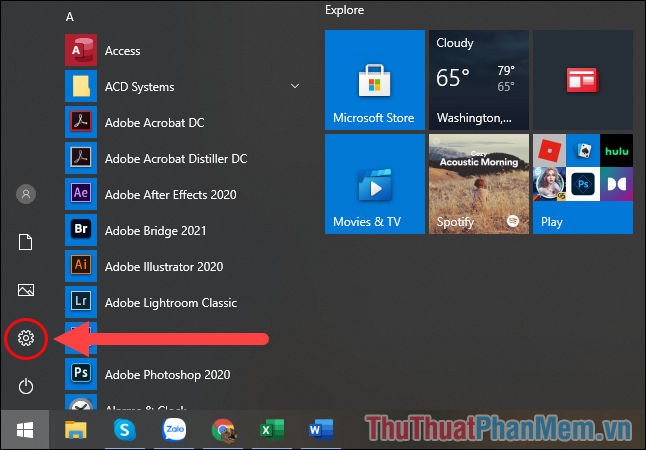Open Google Chrome from taskbar
The width and height of the screenshot is (646, 450).
(x=223, y=430)
